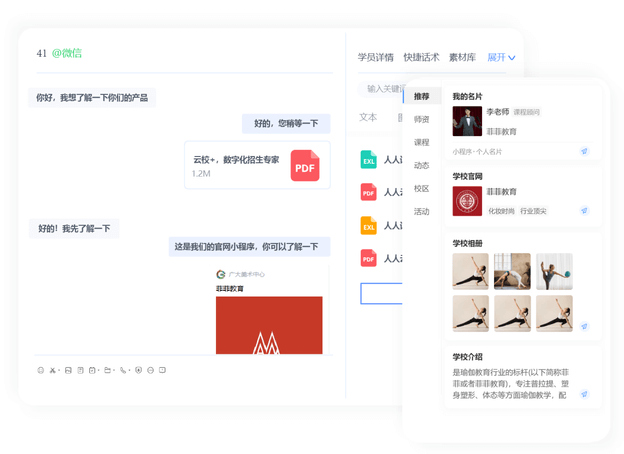Select 校区 in the side menu
This screenshot has width=624, height=454.
[422, 189]
